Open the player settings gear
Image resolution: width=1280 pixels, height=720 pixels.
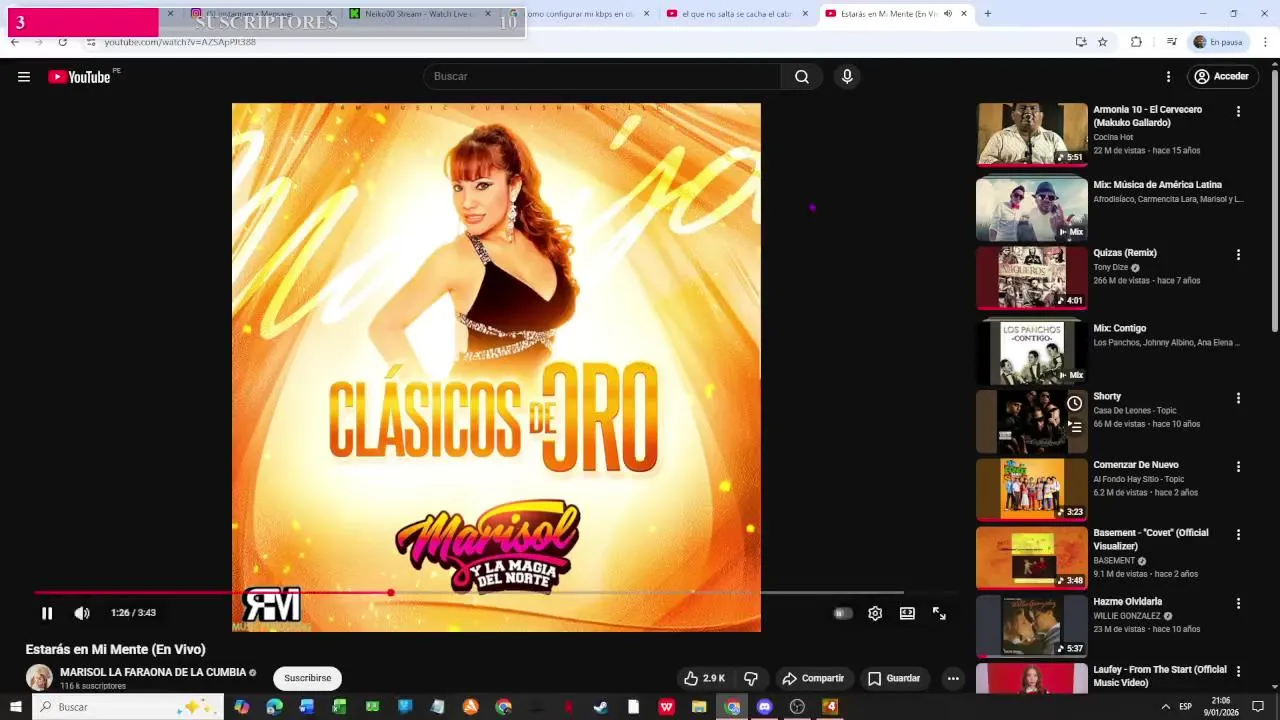[x=875, y=614]
